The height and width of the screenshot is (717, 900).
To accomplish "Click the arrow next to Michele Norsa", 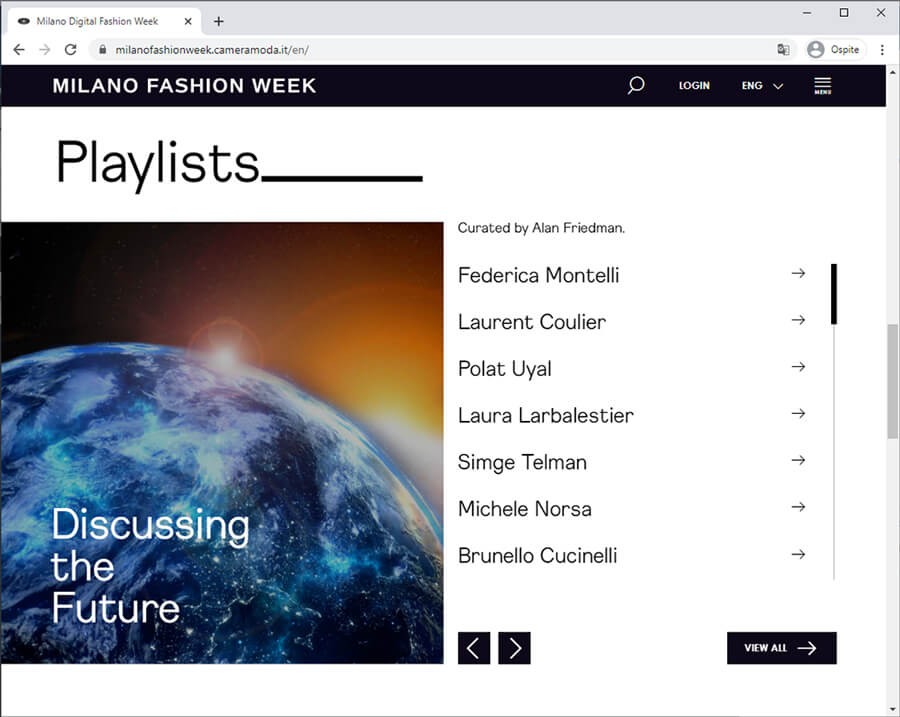I will [798, 507].
